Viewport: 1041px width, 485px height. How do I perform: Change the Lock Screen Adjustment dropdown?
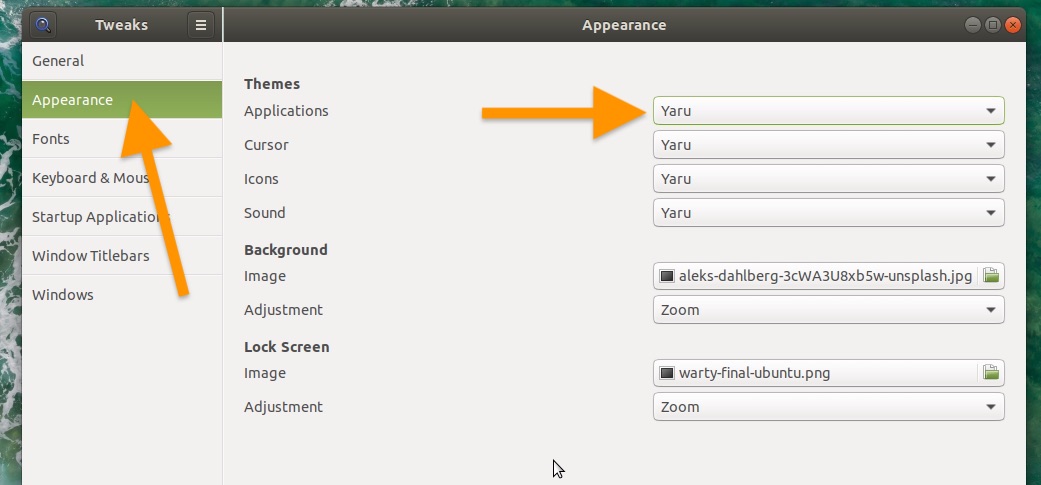829,407
